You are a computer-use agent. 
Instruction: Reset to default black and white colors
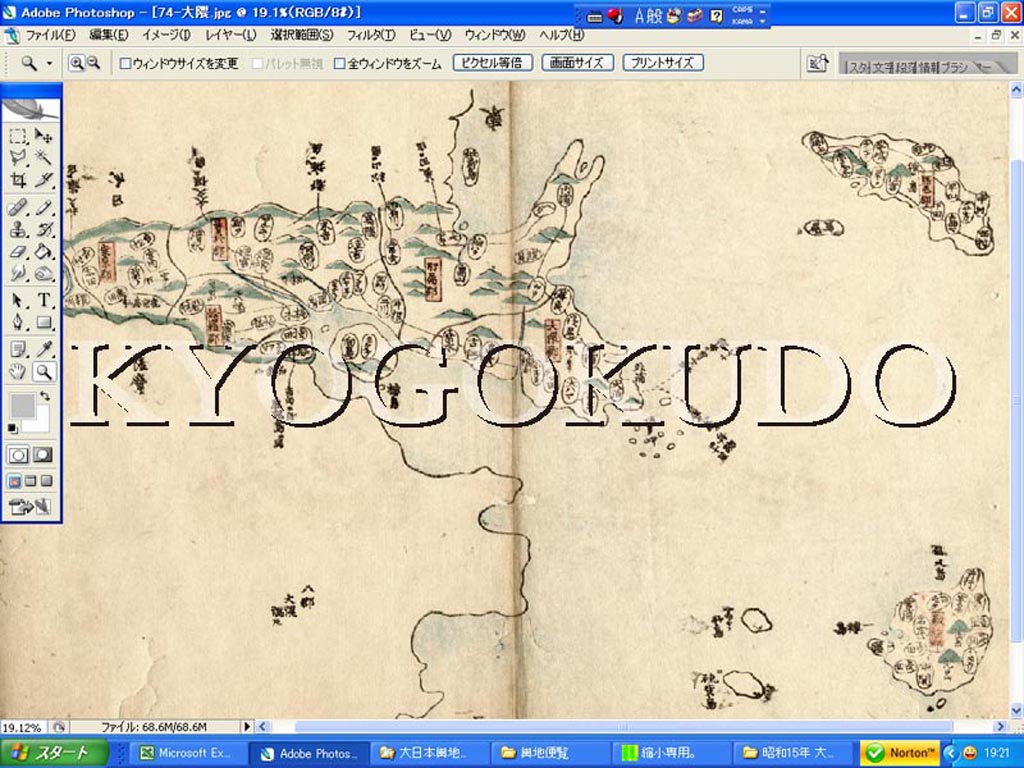(x=13, y=428)
